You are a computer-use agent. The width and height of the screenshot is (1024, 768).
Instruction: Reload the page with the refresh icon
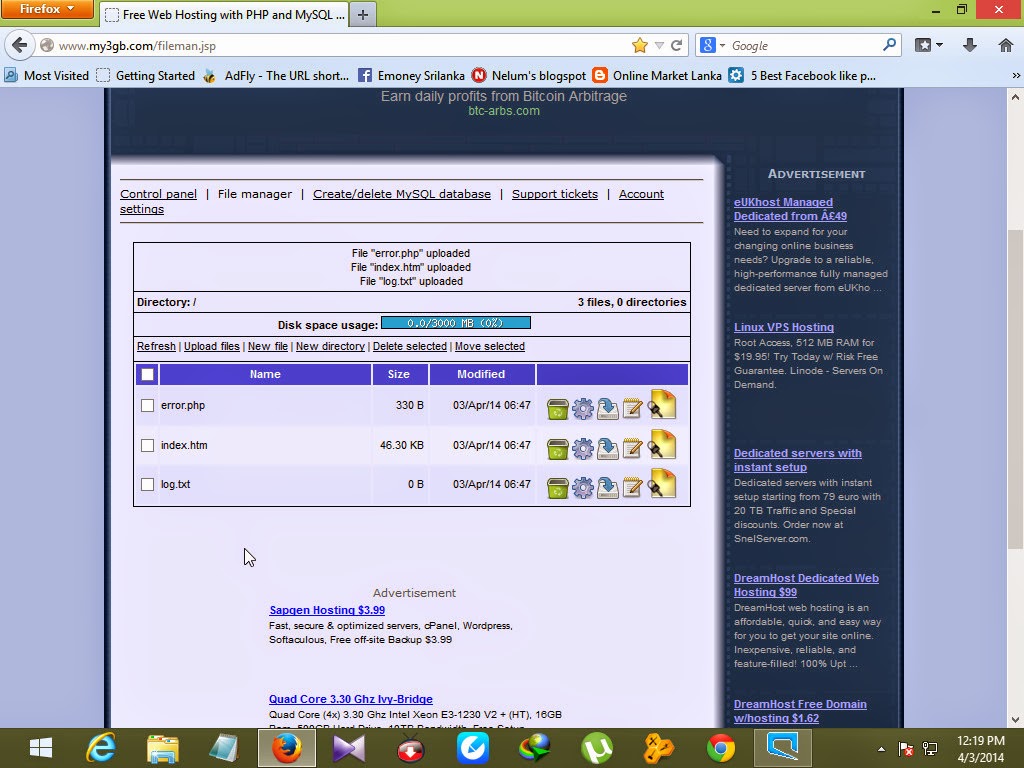coord(677,45)
